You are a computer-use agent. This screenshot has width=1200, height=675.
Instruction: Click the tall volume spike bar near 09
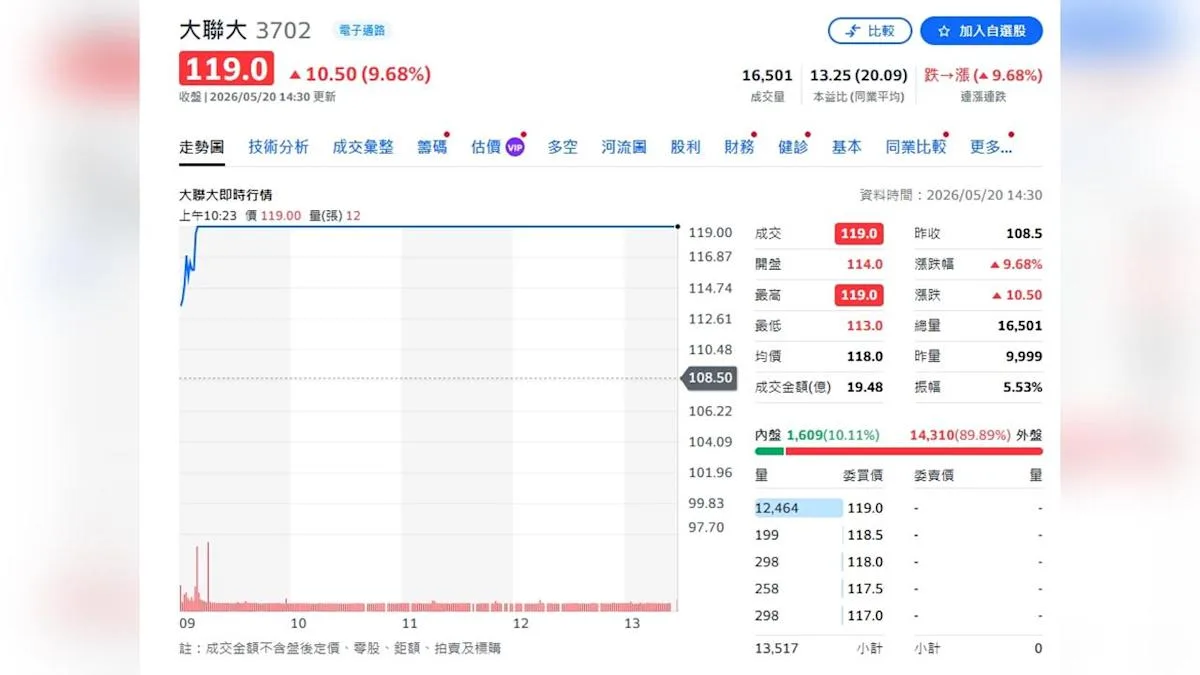pyautogui.click(x=208, y=576)
